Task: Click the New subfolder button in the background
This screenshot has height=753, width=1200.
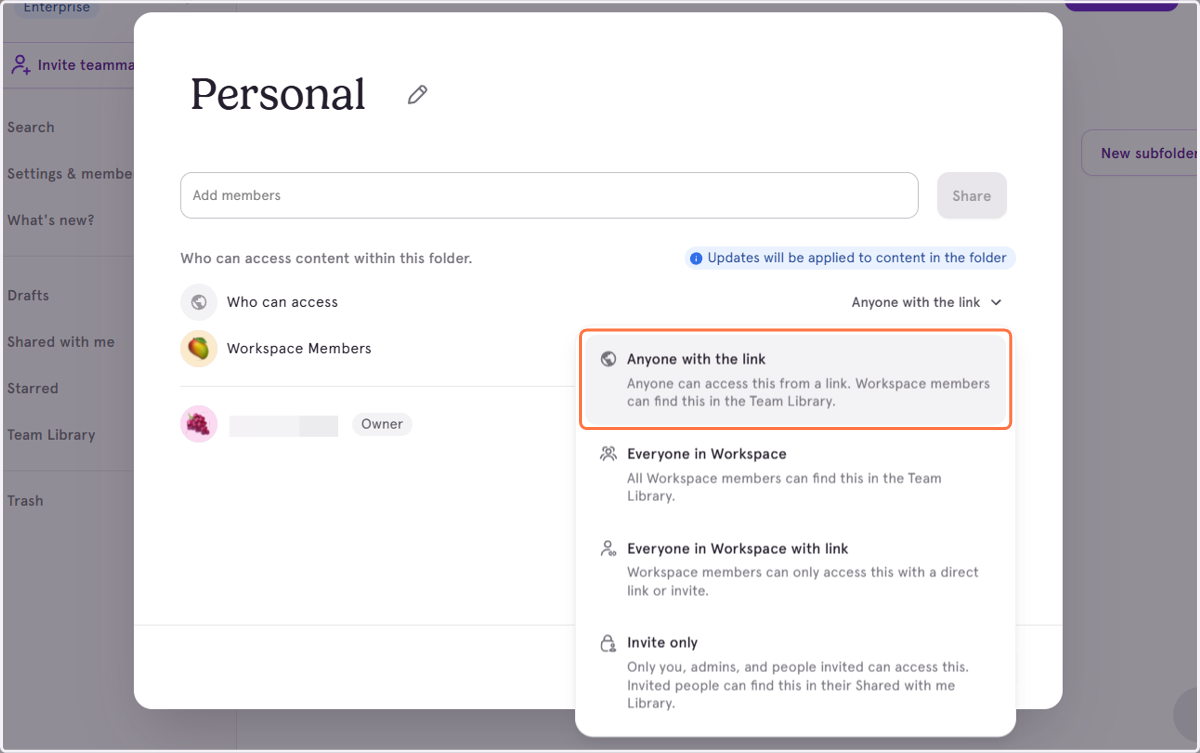Action: 1141,153
